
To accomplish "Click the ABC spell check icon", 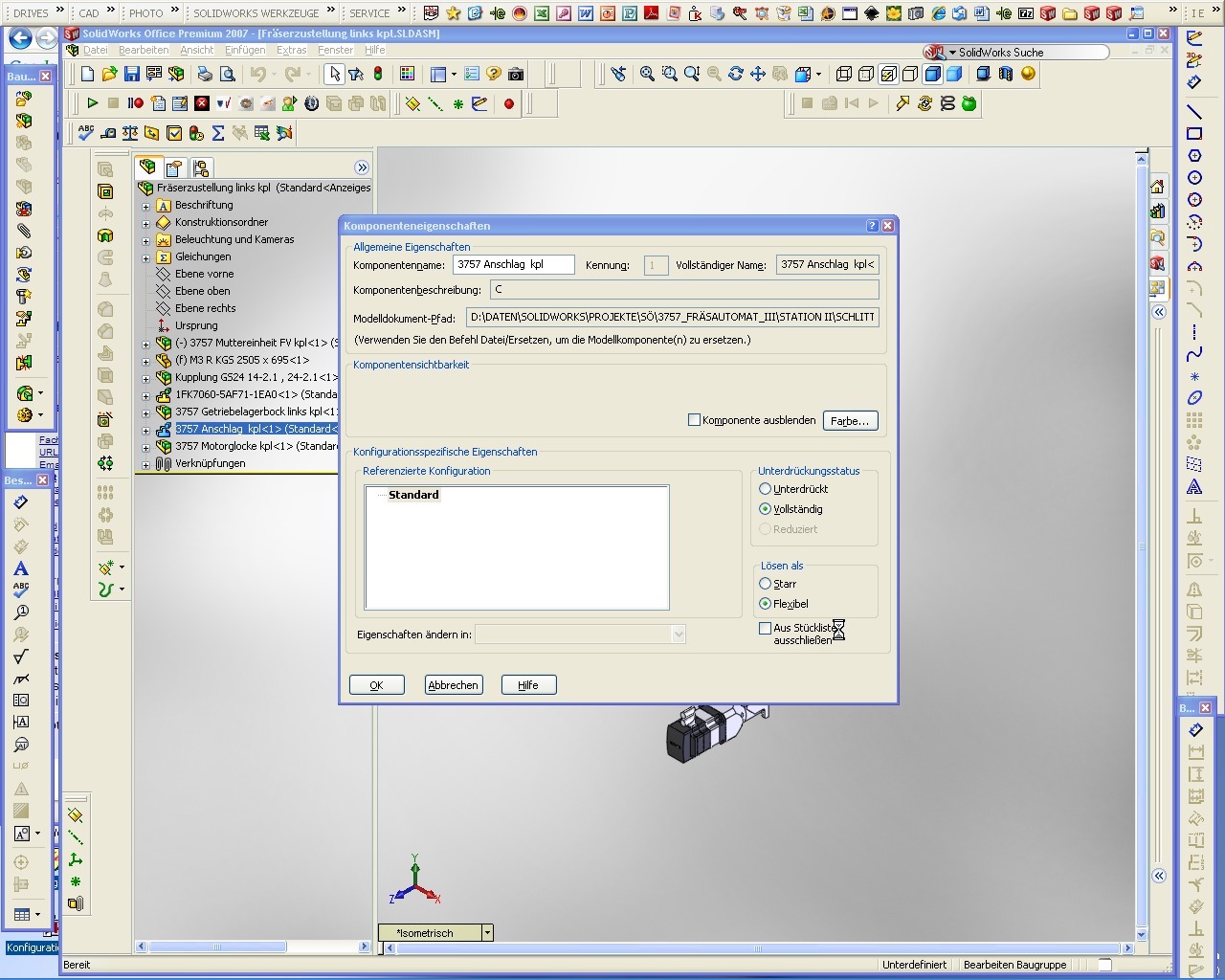I will [86, 133].
